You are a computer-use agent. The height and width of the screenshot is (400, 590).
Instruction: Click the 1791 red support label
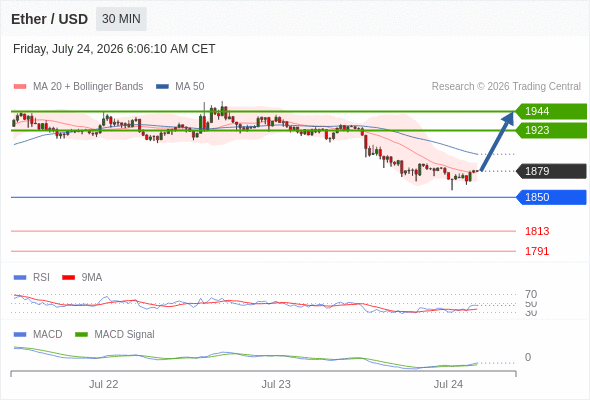click(x=537, y=251)
